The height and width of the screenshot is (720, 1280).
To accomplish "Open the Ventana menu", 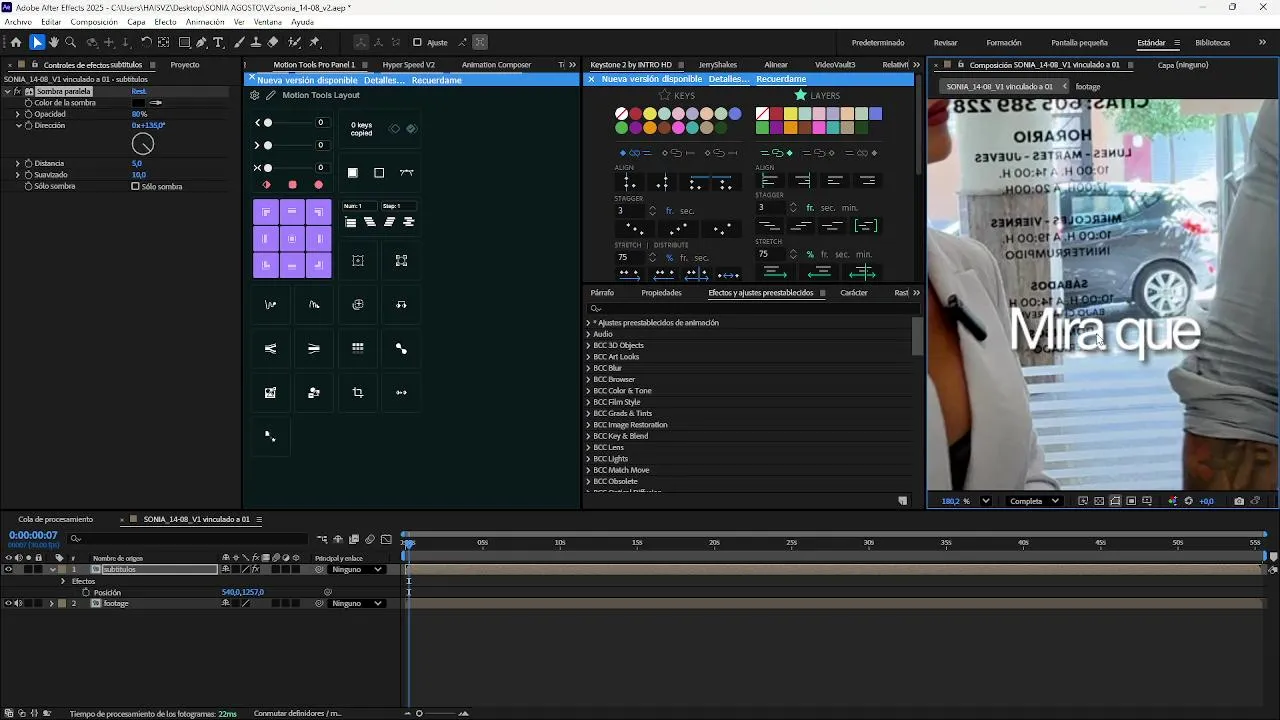I will [267, 21].
